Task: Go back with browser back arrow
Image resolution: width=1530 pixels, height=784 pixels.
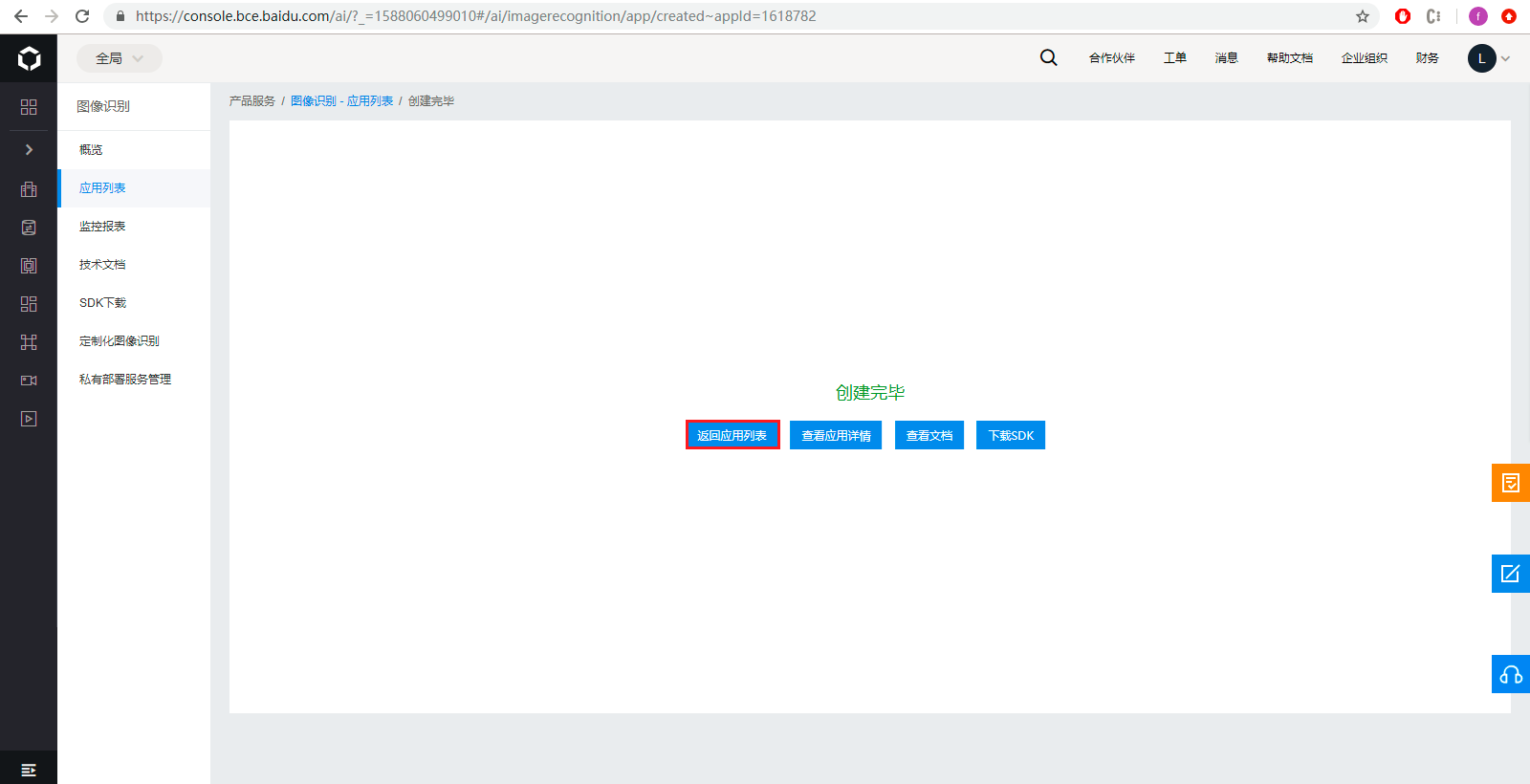Action: pyautogui.click(x=21, y=16)
